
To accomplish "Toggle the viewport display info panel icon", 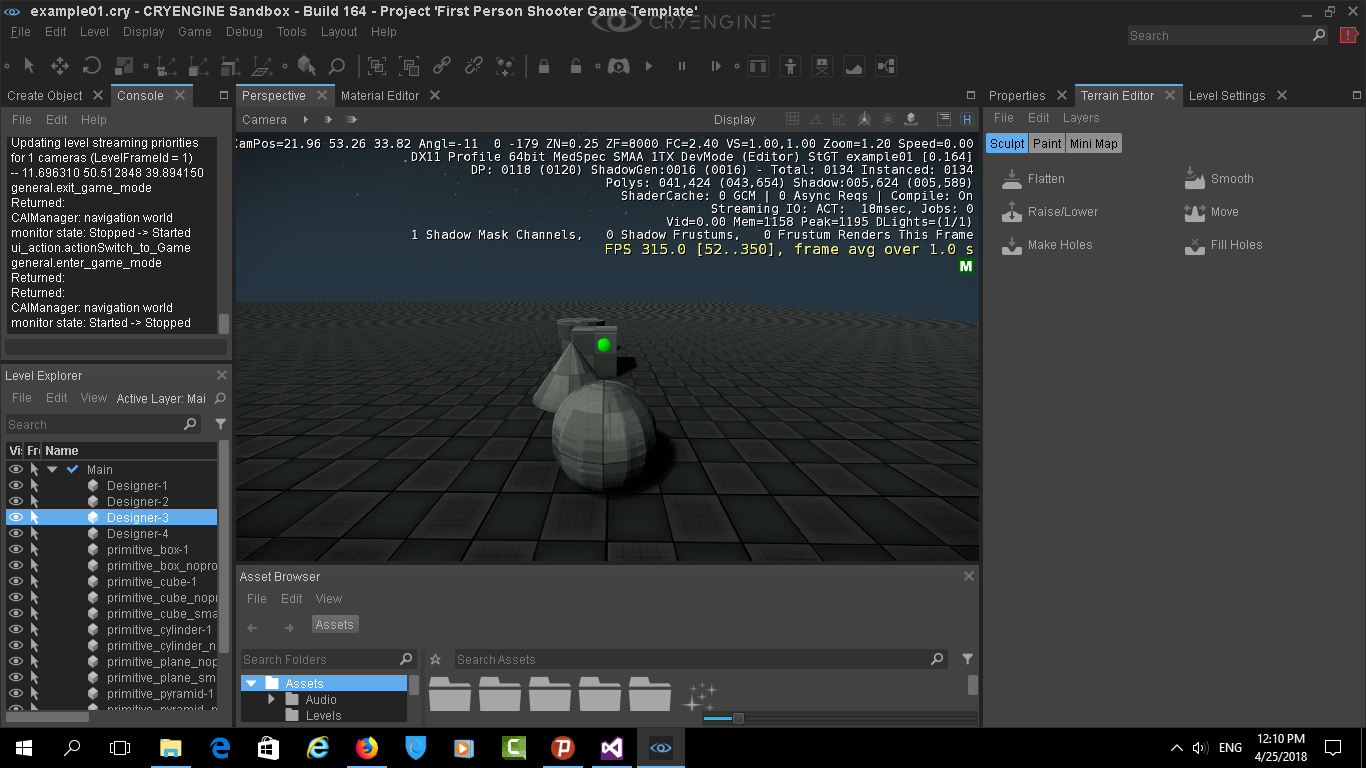I will (943, 119).
